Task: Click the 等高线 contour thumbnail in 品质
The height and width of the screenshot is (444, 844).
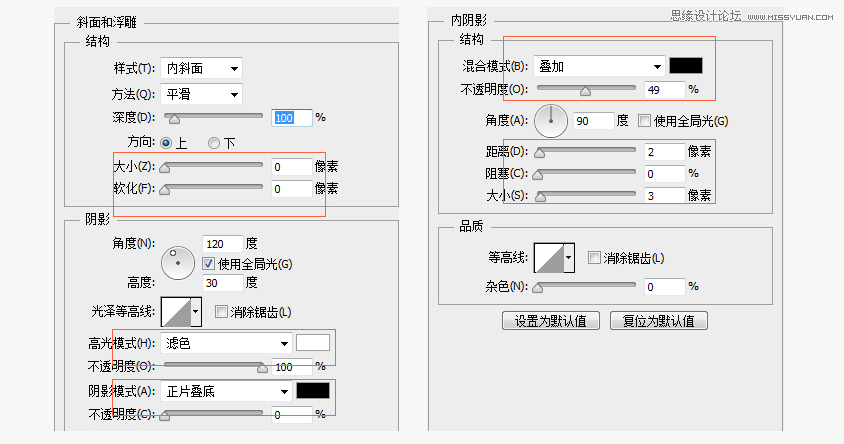Action: pos(549,258)
